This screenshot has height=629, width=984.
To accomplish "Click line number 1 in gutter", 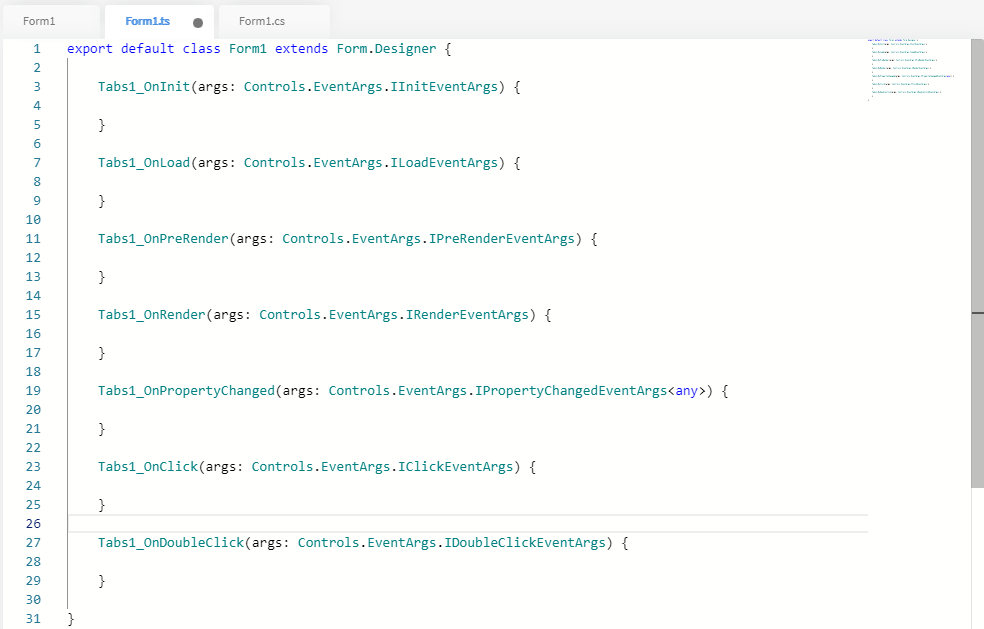I will click(x=37, y=49).
